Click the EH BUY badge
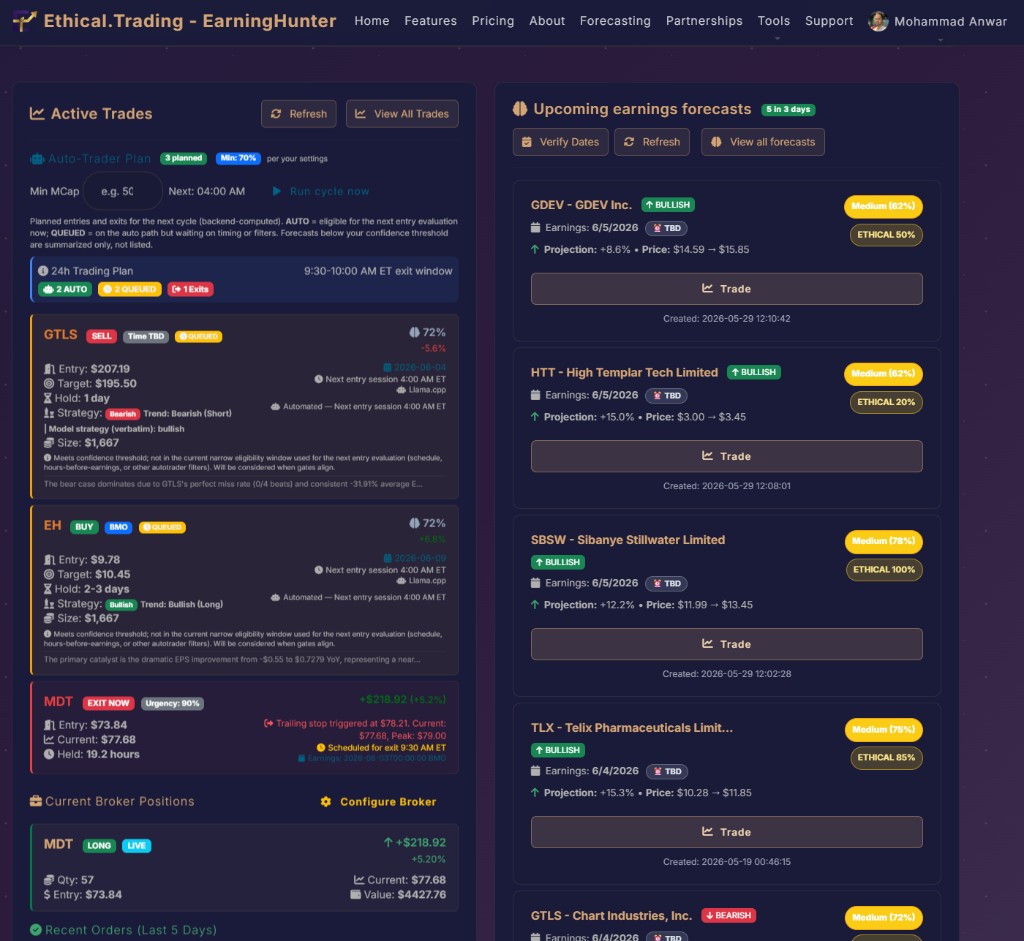1024x941 pixels. 84,527
